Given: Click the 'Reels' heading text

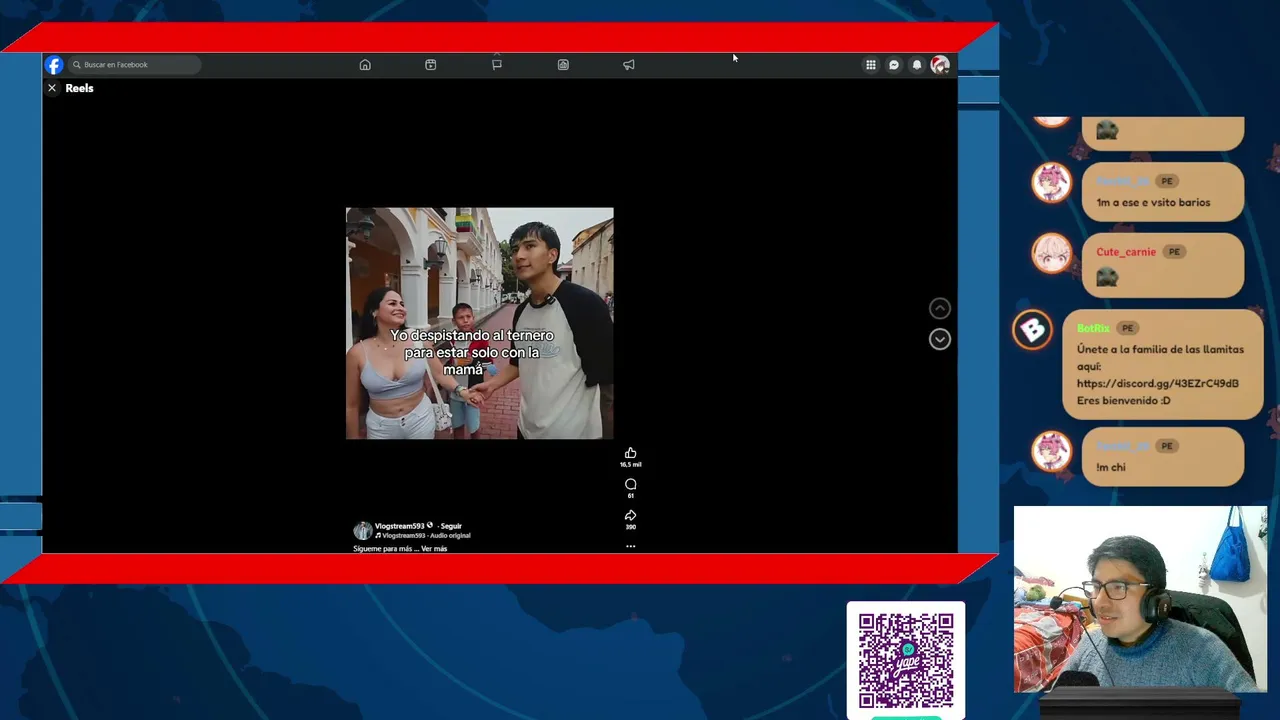Looking at the screenshot, I should click(79, 88).
